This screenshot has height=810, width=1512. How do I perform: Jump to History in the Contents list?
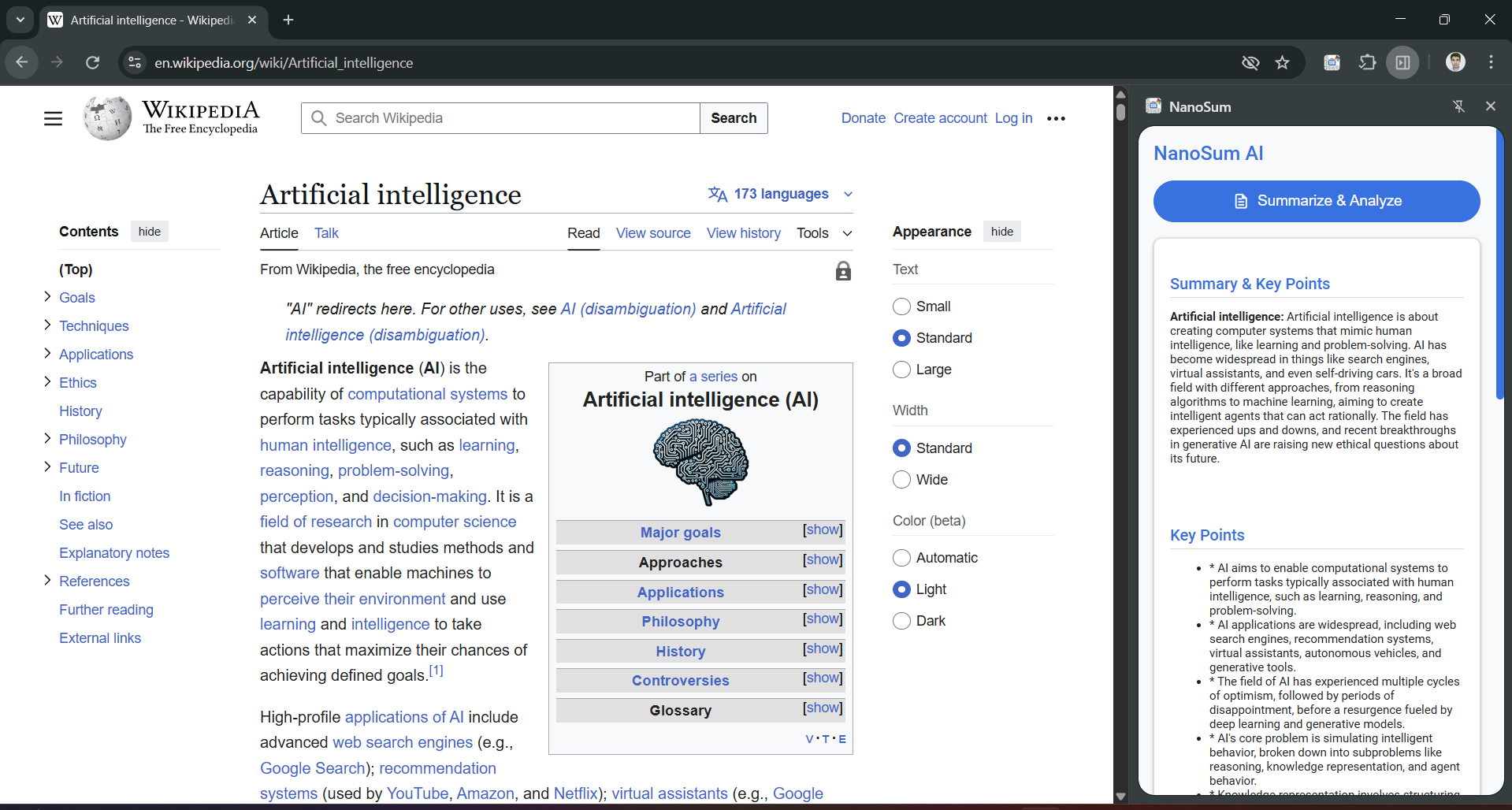(x=80, y=411)
